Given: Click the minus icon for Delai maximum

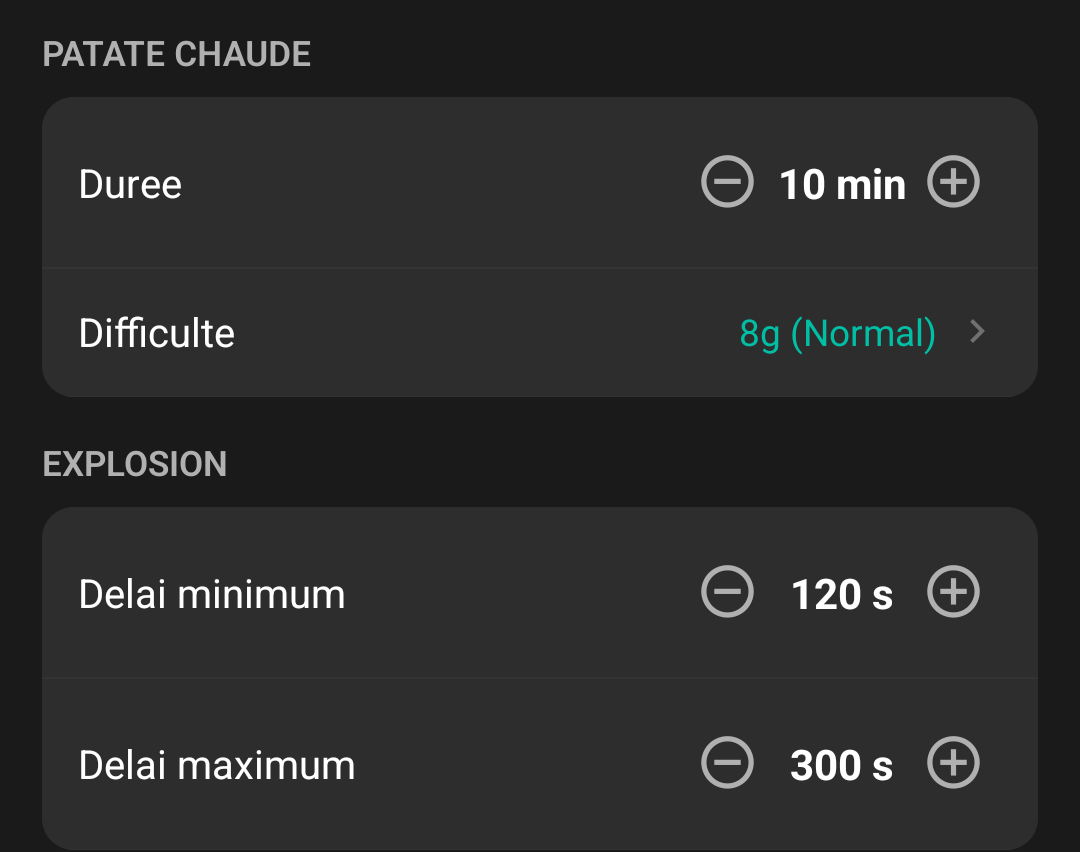Looking at the screenshot, I should tap(727, 764).
